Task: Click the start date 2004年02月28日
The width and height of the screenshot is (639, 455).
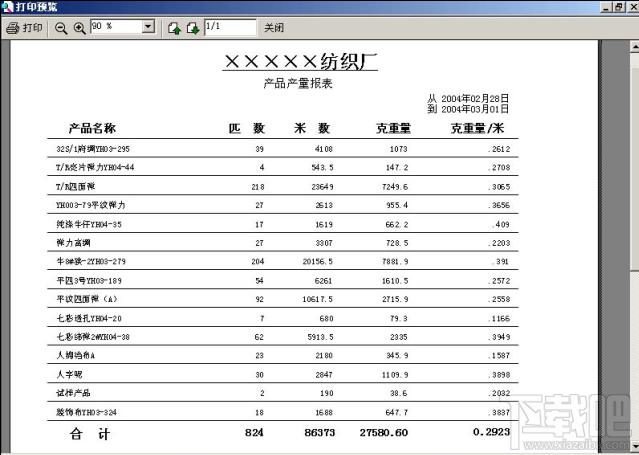Action: coord(475,98)
